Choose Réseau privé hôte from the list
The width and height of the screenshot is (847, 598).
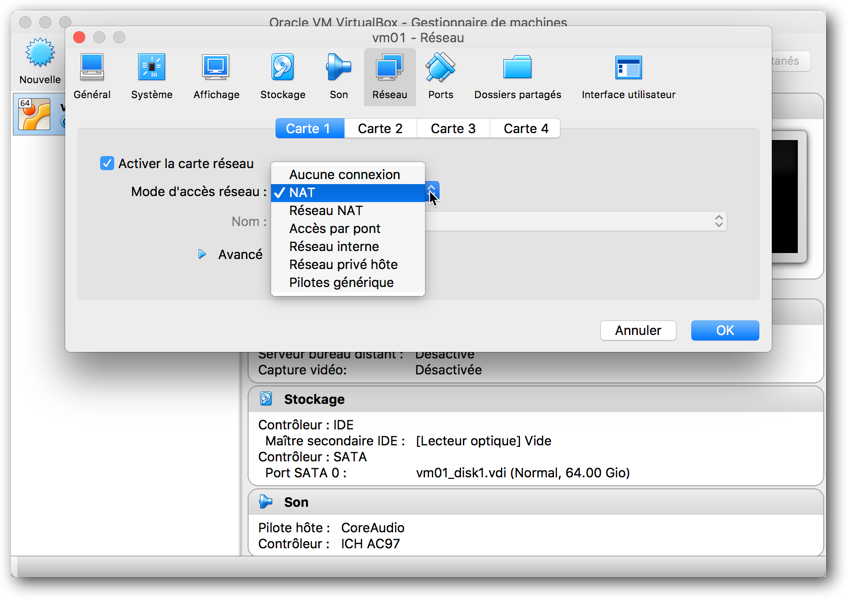coord(348,264)
